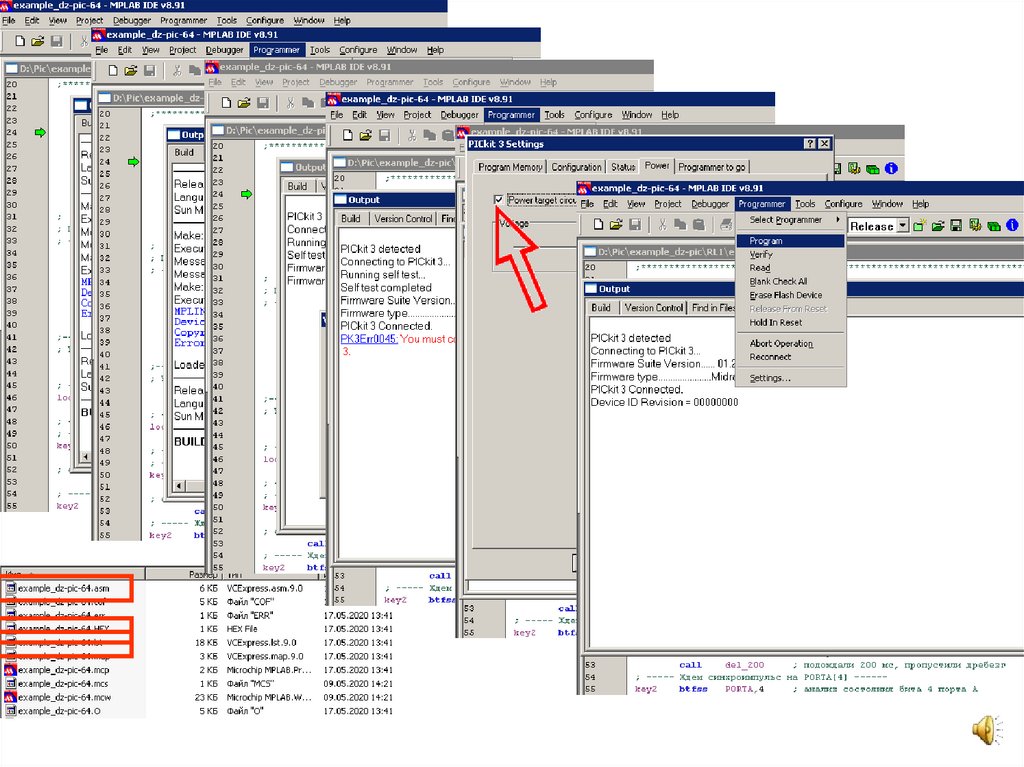Open Configure menu in the front MPLAB window
Image resolution: width=1024 pixels, height=767 pixels.
pyautogui.click(x=843, y=204)
